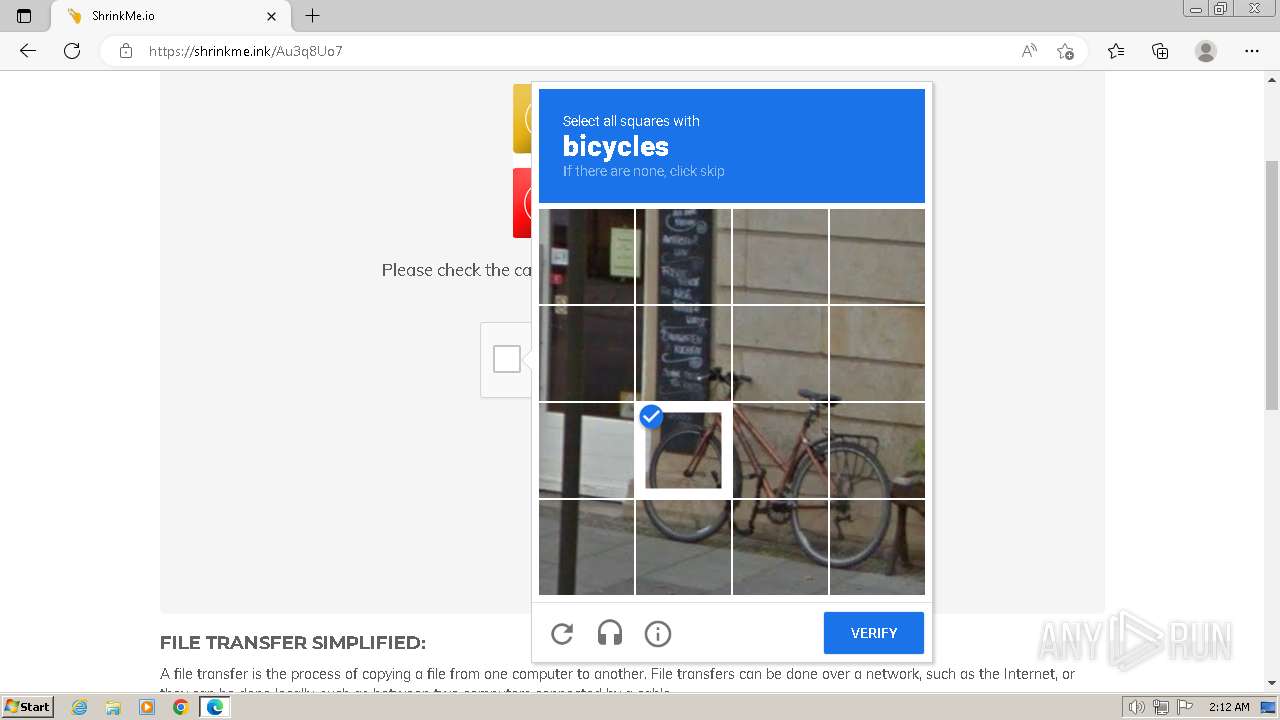Click the page vertical scrollbar thumb
Viewport: 1280px width, 720px height.
(x=1272, y=285)
